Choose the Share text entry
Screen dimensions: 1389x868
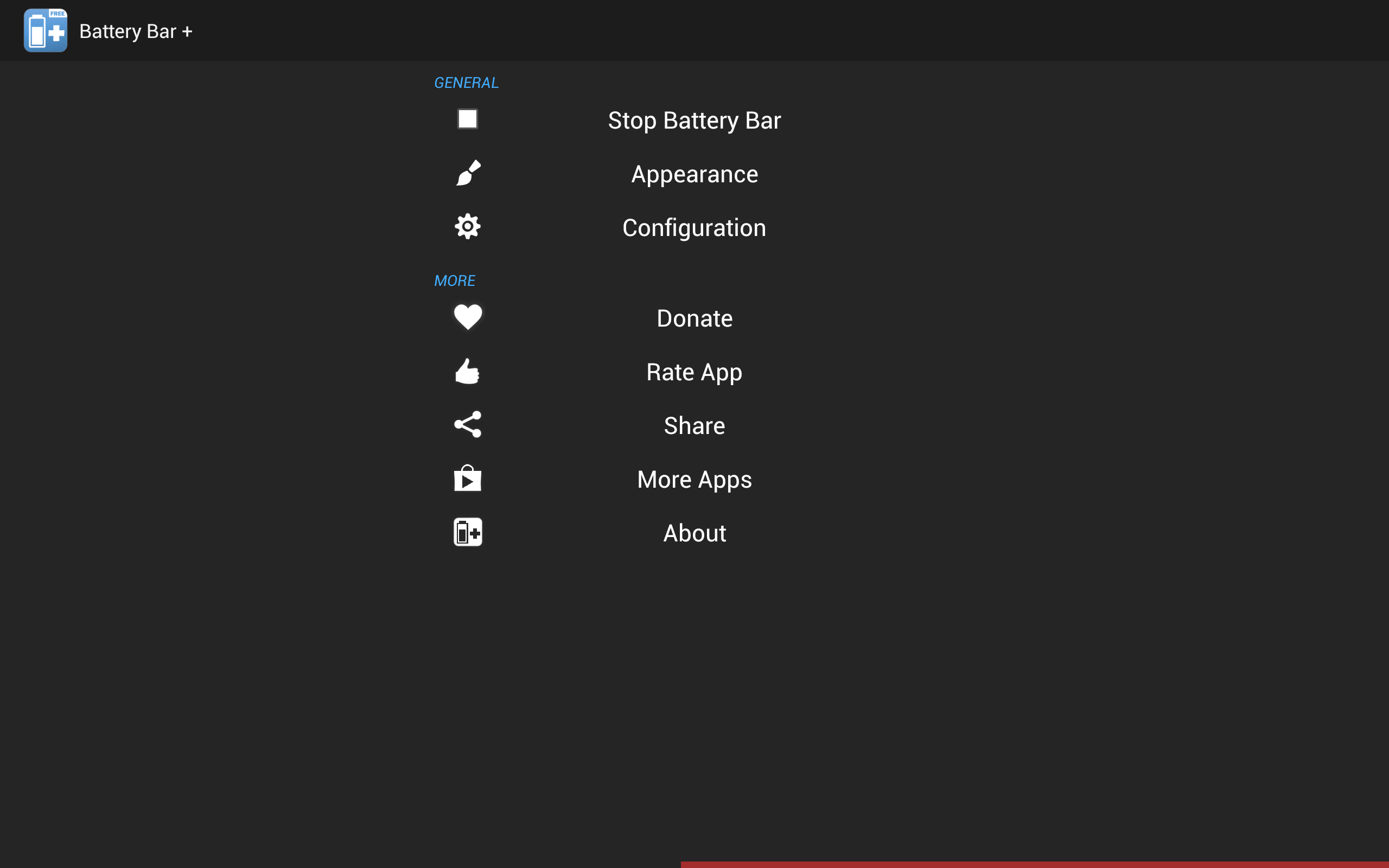coord(694,426)
